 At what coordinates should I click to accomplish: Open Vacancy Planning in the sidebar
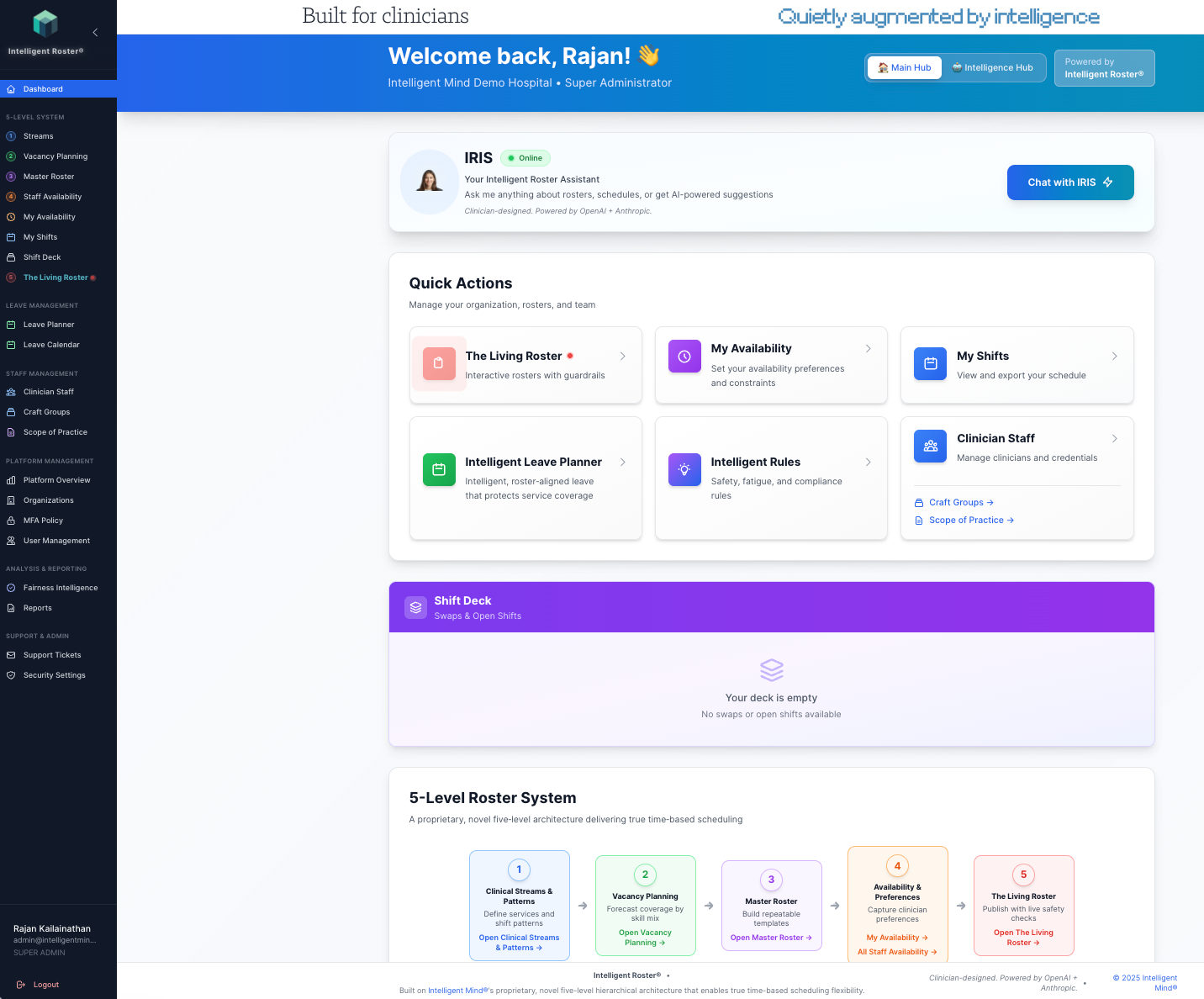point(55,156)
